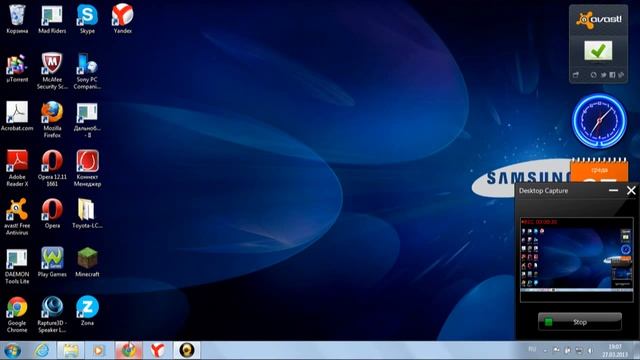Click the gold round recorder taskbar icon
Viewport: 640px width, 360px height.
click(187, 350)
